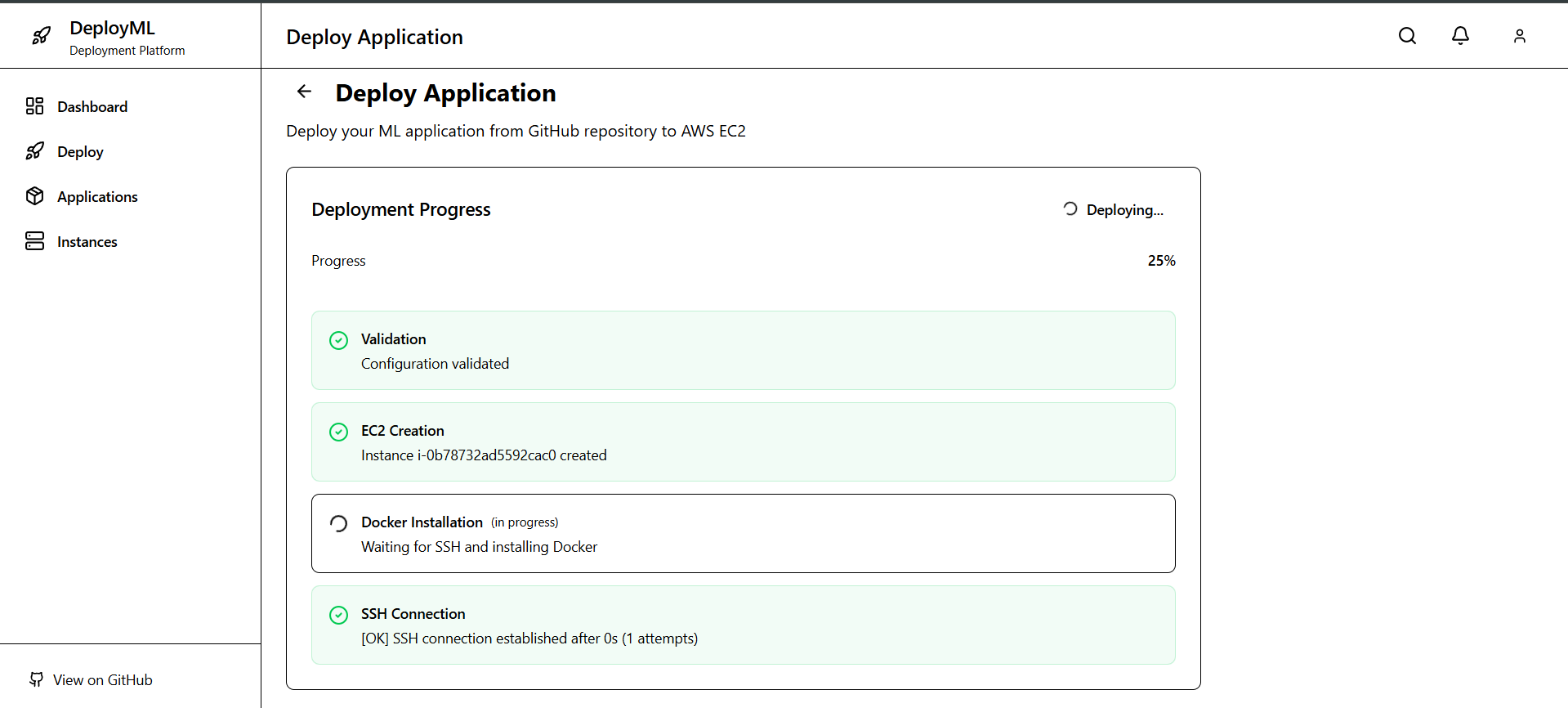Open notifications bell icon

tap(1460, 36)
